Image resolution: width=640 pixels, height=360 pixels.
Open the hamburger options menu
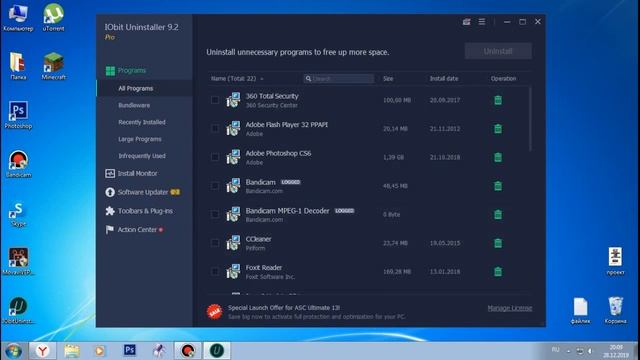482,22
